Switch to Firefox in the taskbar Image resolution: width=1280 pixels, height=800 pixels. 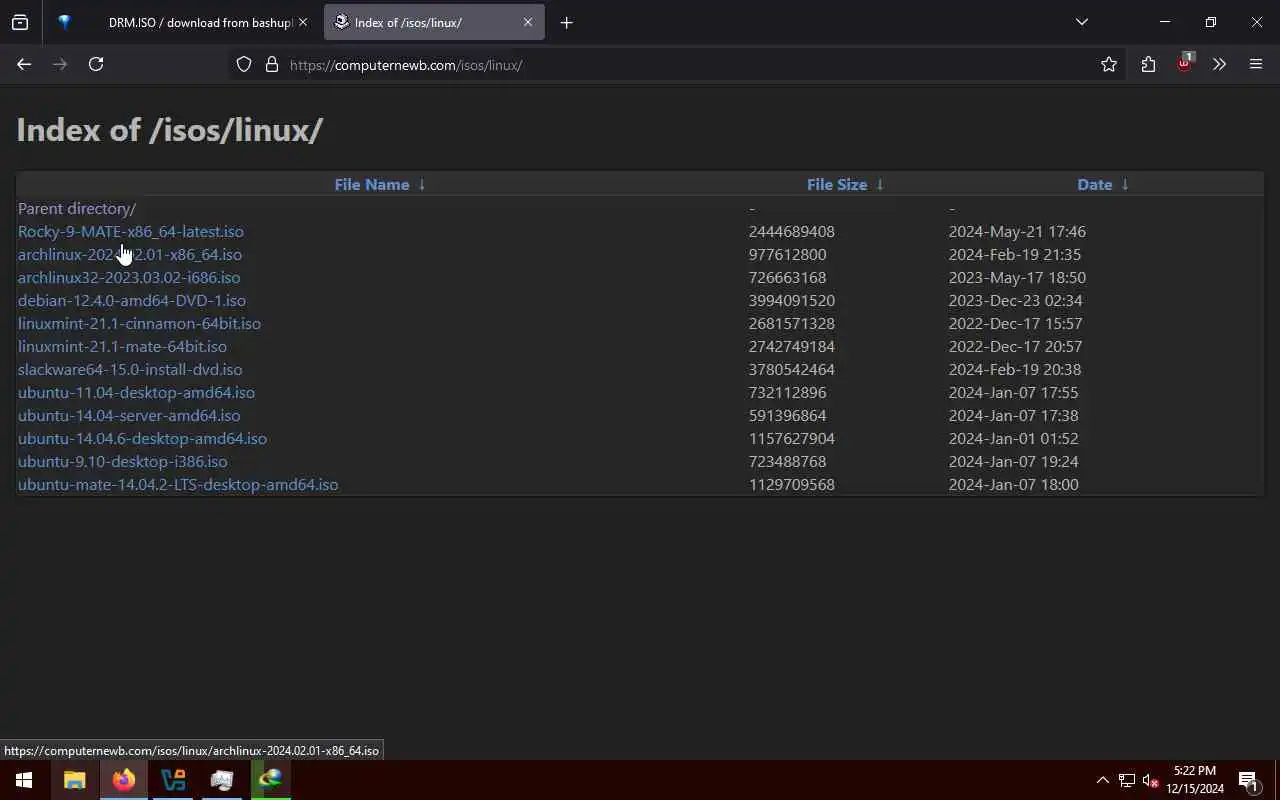[x=124, y=780]
